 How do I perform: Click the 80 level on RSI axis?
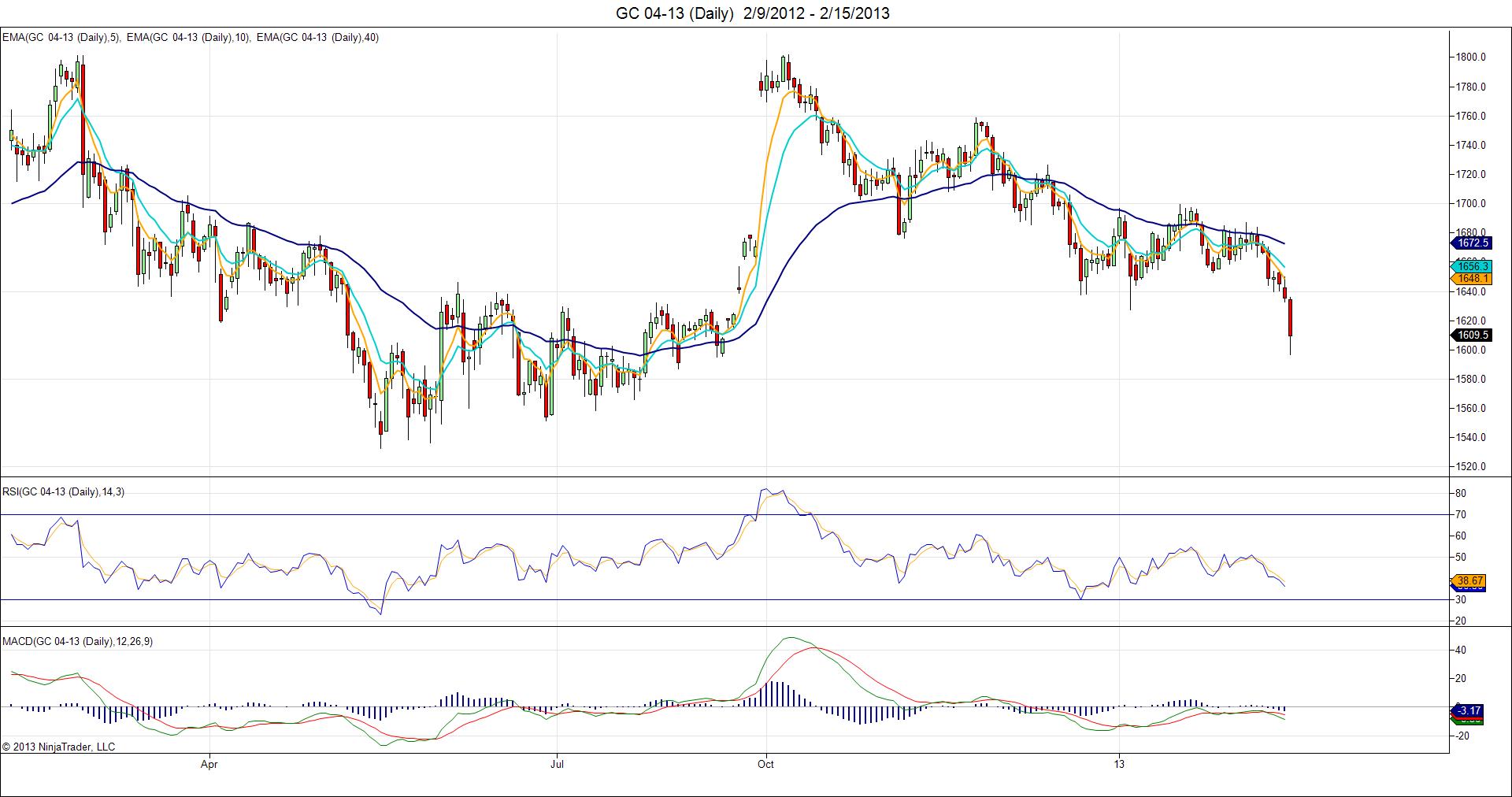(x=1461, y=493)
